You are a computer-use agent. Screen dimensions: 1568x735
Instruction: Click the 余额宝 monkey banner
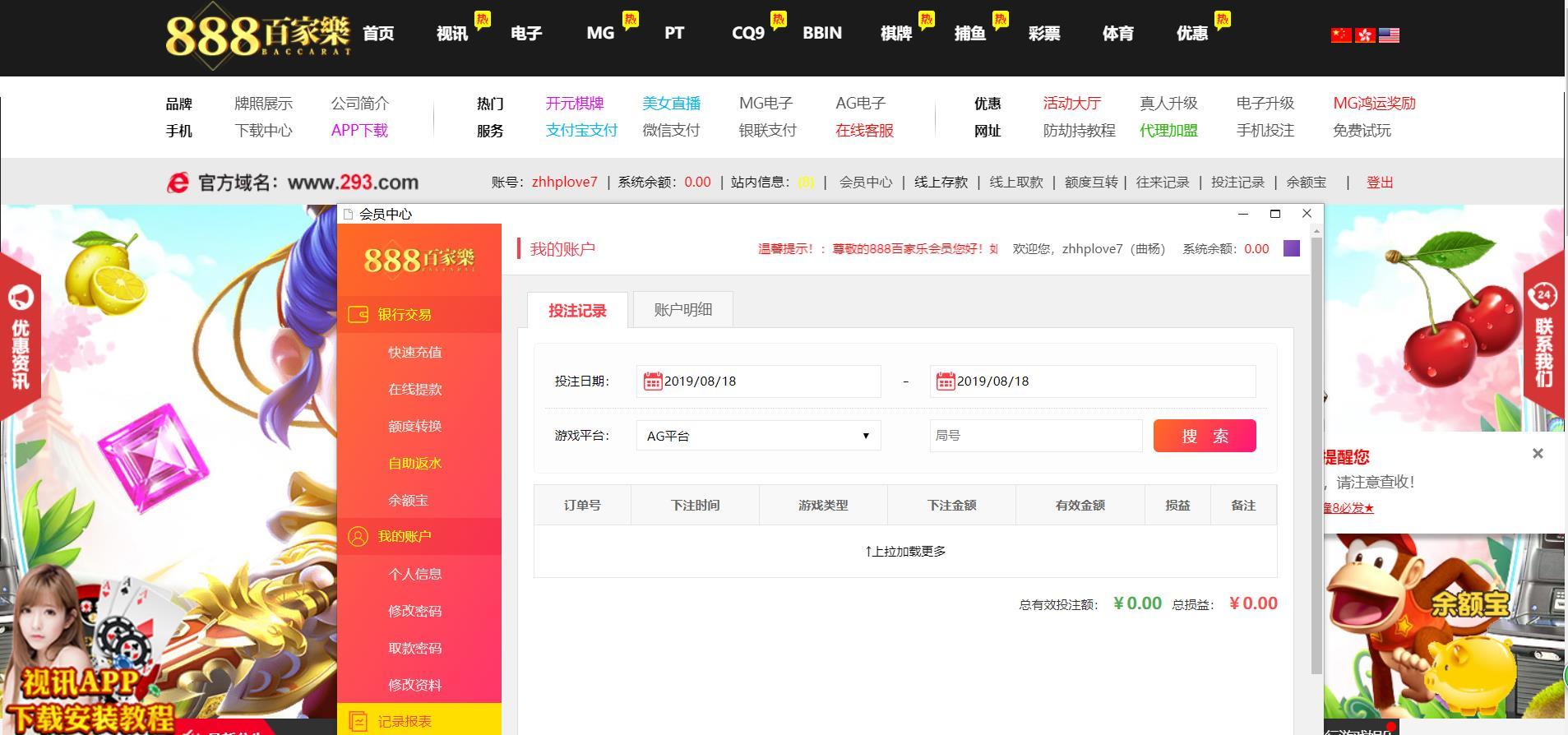click(1444, 625)
